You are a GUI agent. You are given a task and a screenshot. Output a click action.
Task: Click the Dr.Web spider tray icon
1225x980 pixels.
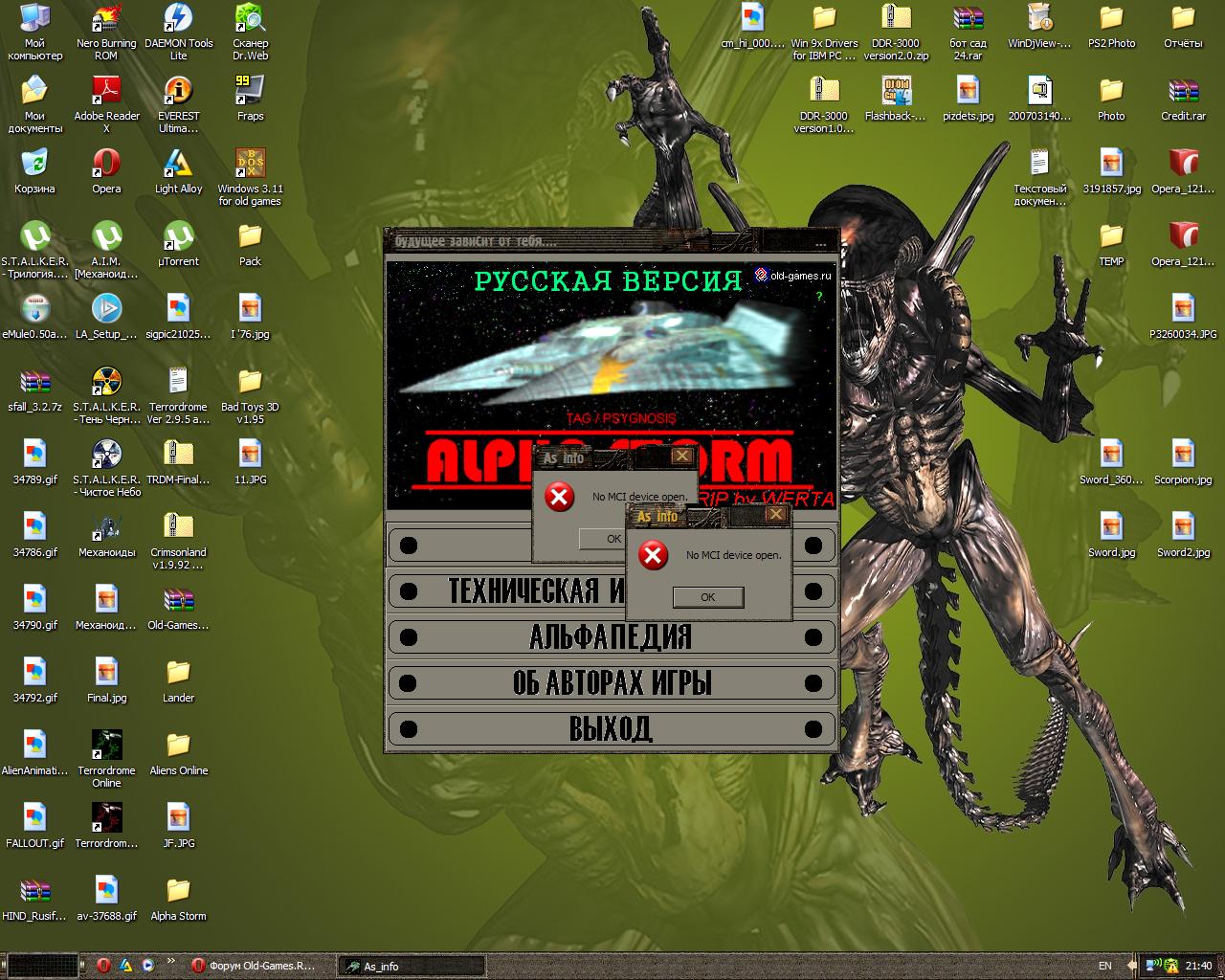pyautogui.click(x=1171, y=966)
